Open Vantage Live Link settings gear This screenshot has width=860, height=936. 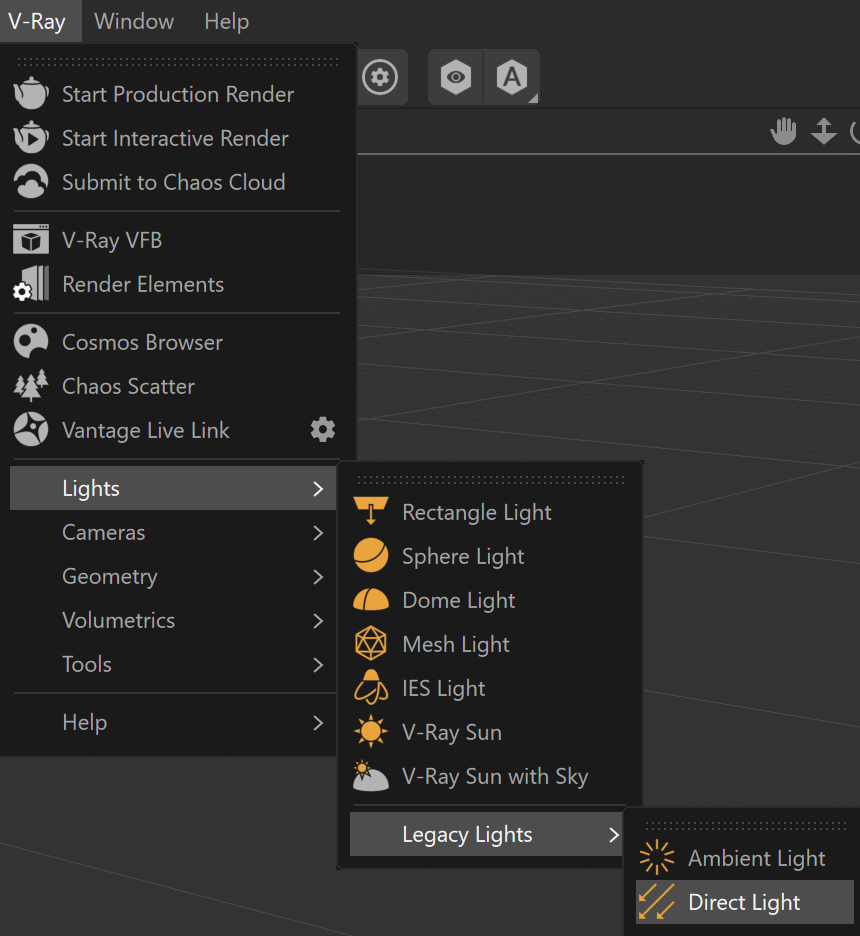(323, 430)
